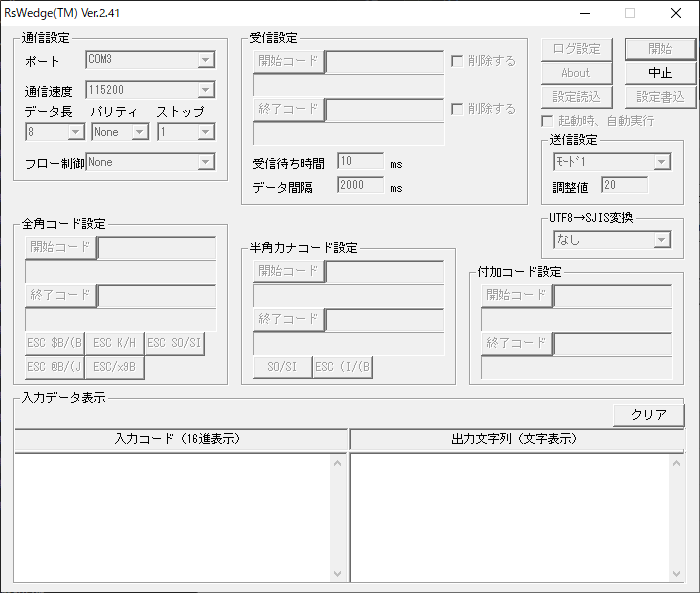The height and width of the screenshot is (593, 700).
Task: Click up arrow of 入力コード scrollbar
Action: tap(338, 463)
